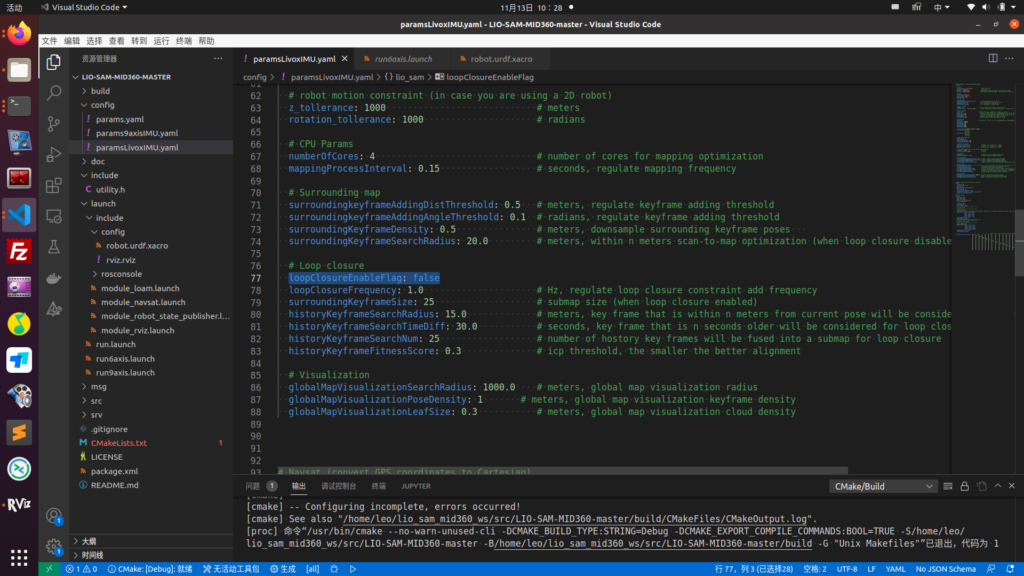This screenshot has height=576, width=1024.
Task: Open Explorer panel more actions ellipsis
Action: tap(218, 59)
